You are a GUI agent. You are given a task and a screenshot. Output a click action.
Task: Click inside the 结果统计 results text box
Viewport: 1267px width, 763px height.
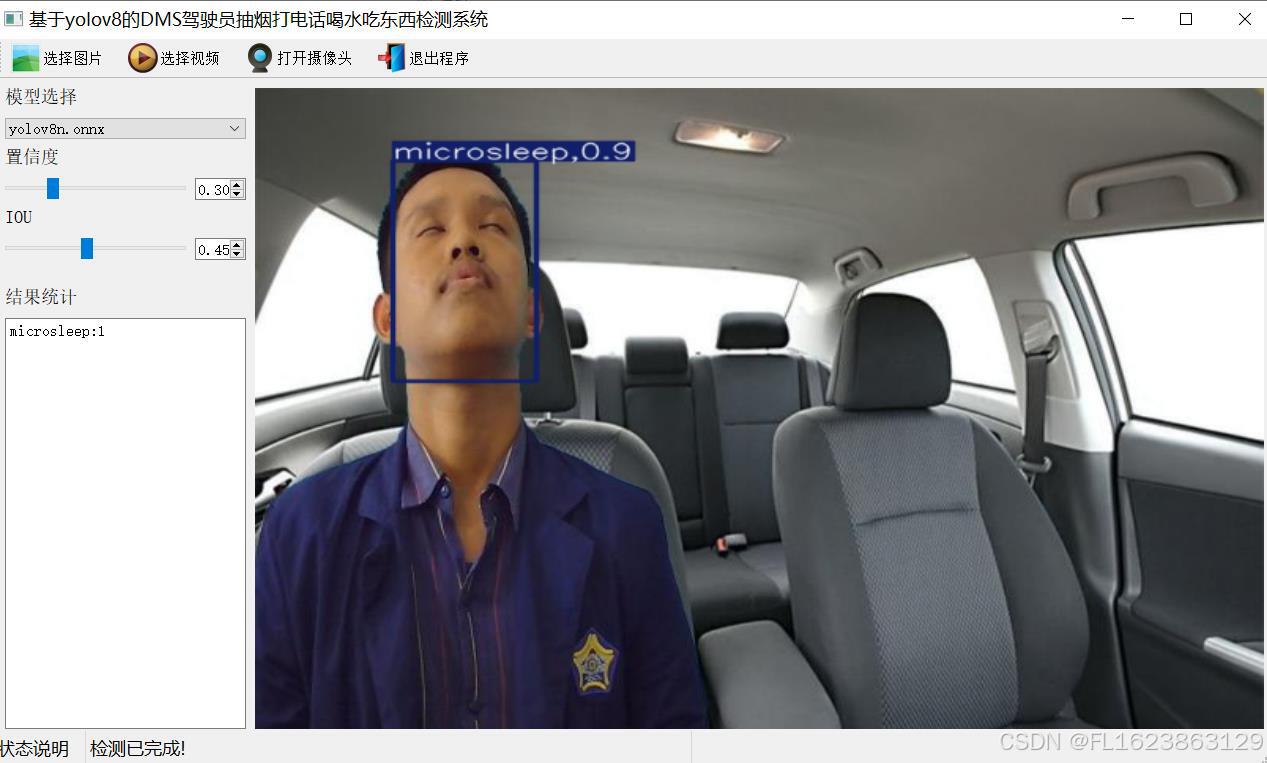coord(125,522)
